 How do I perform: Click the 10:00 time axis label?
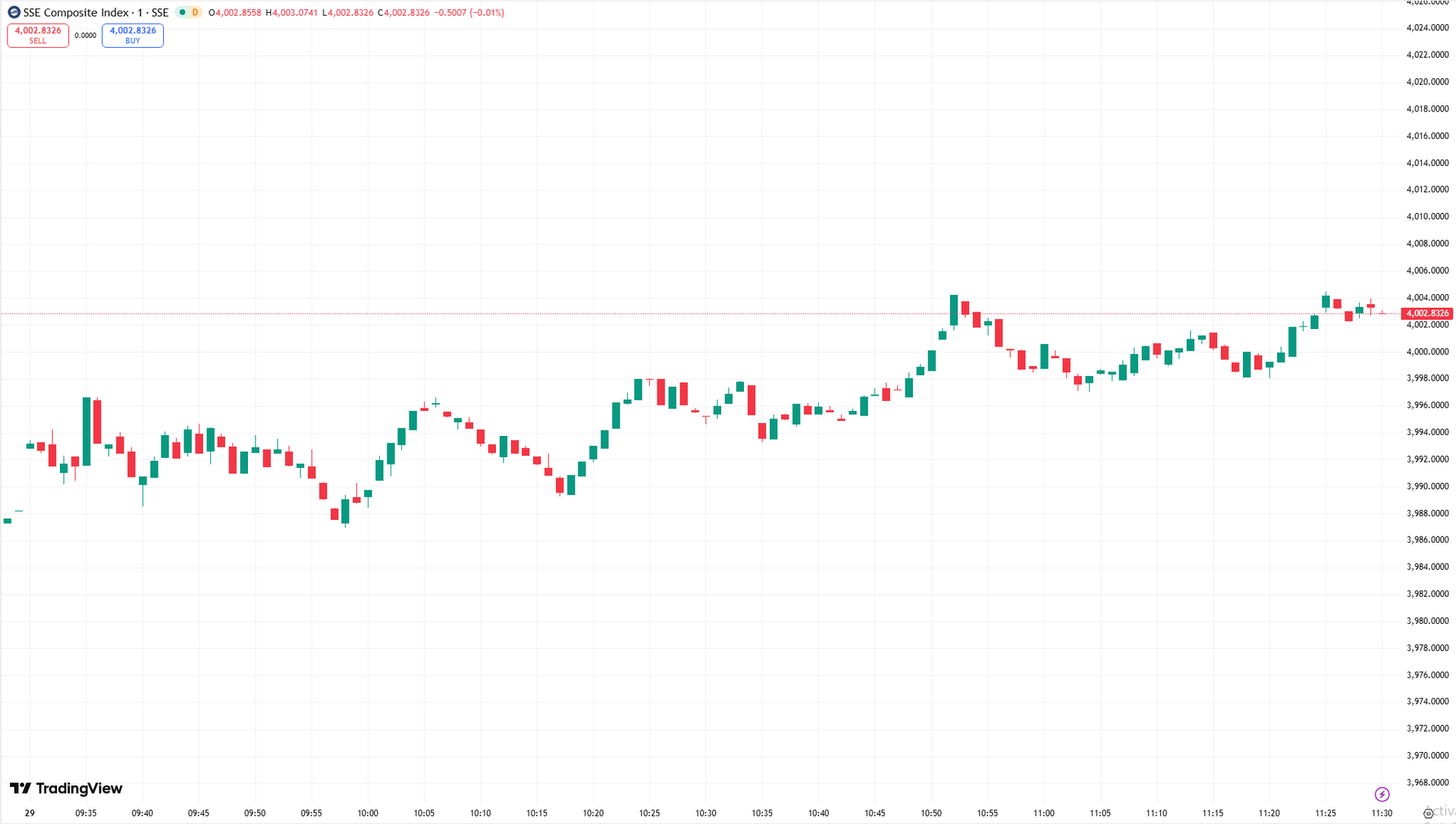coord(368,813)
